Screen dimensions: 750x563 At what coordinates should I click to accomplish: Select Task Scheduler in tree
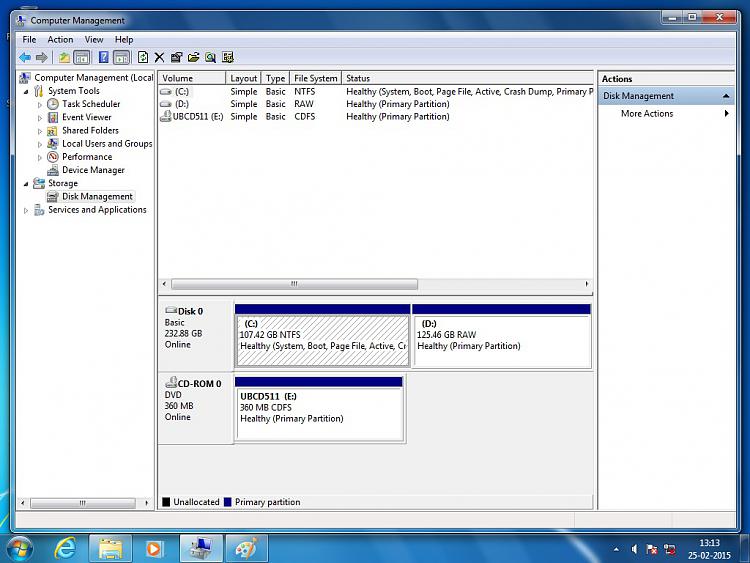(x=91, y=104)
